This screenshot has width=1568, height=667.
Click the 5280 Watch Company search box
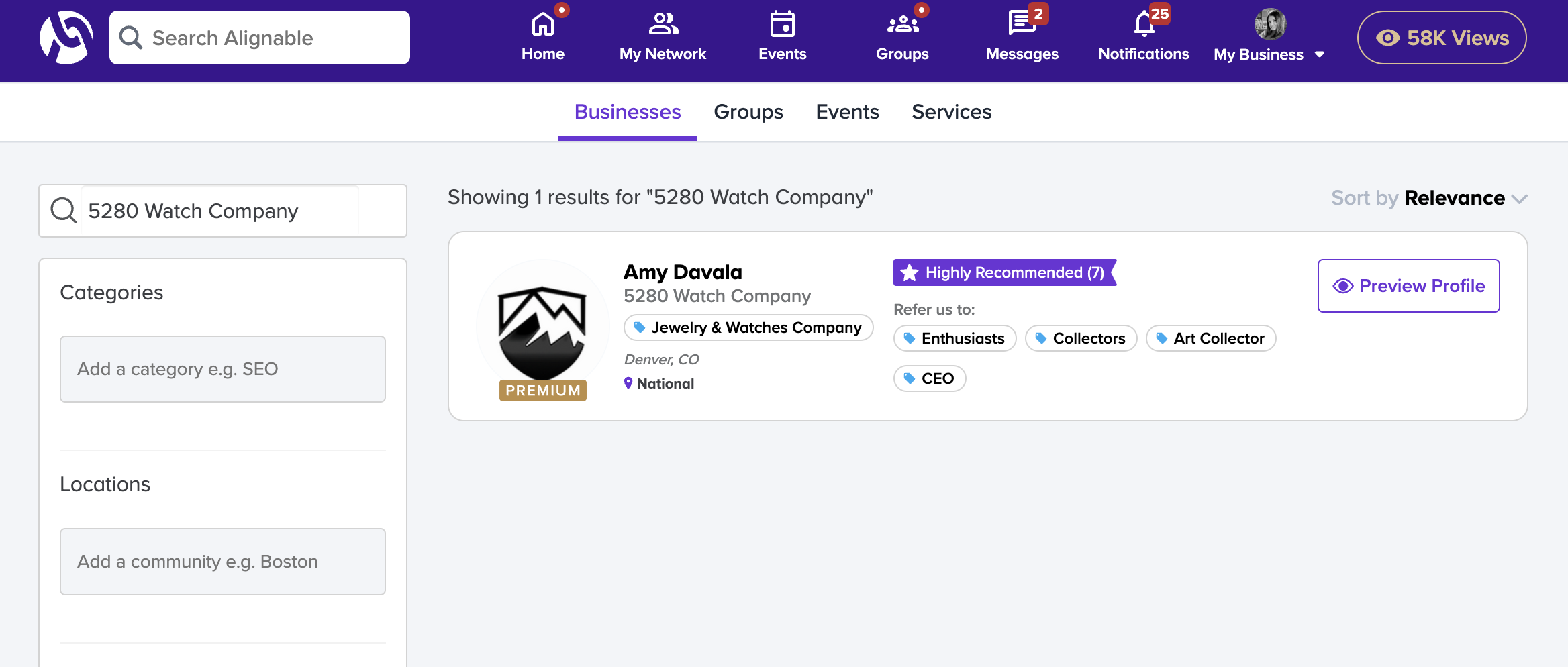pyautogui.click(x=223, y=211)
